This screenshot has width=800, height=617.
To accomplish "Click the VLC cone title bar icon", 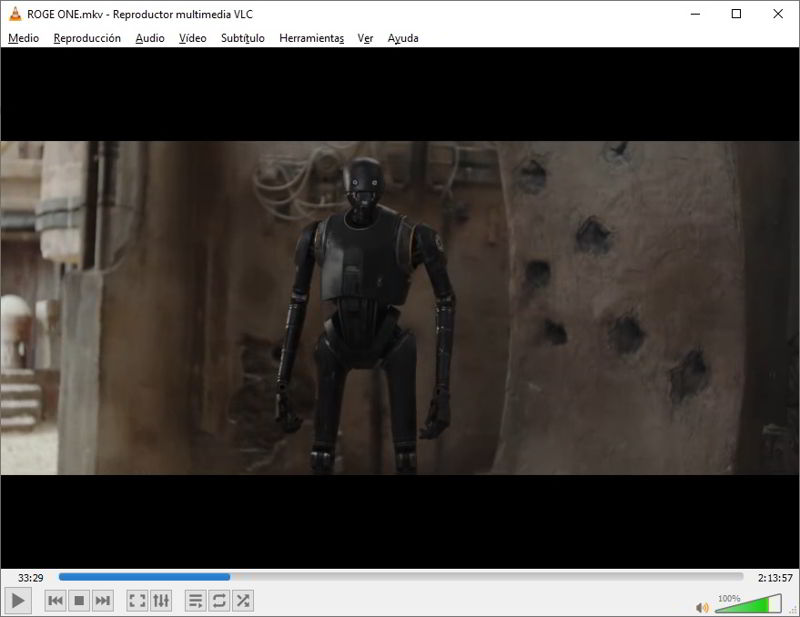I will pyautogui.click(x=15, y=14).
